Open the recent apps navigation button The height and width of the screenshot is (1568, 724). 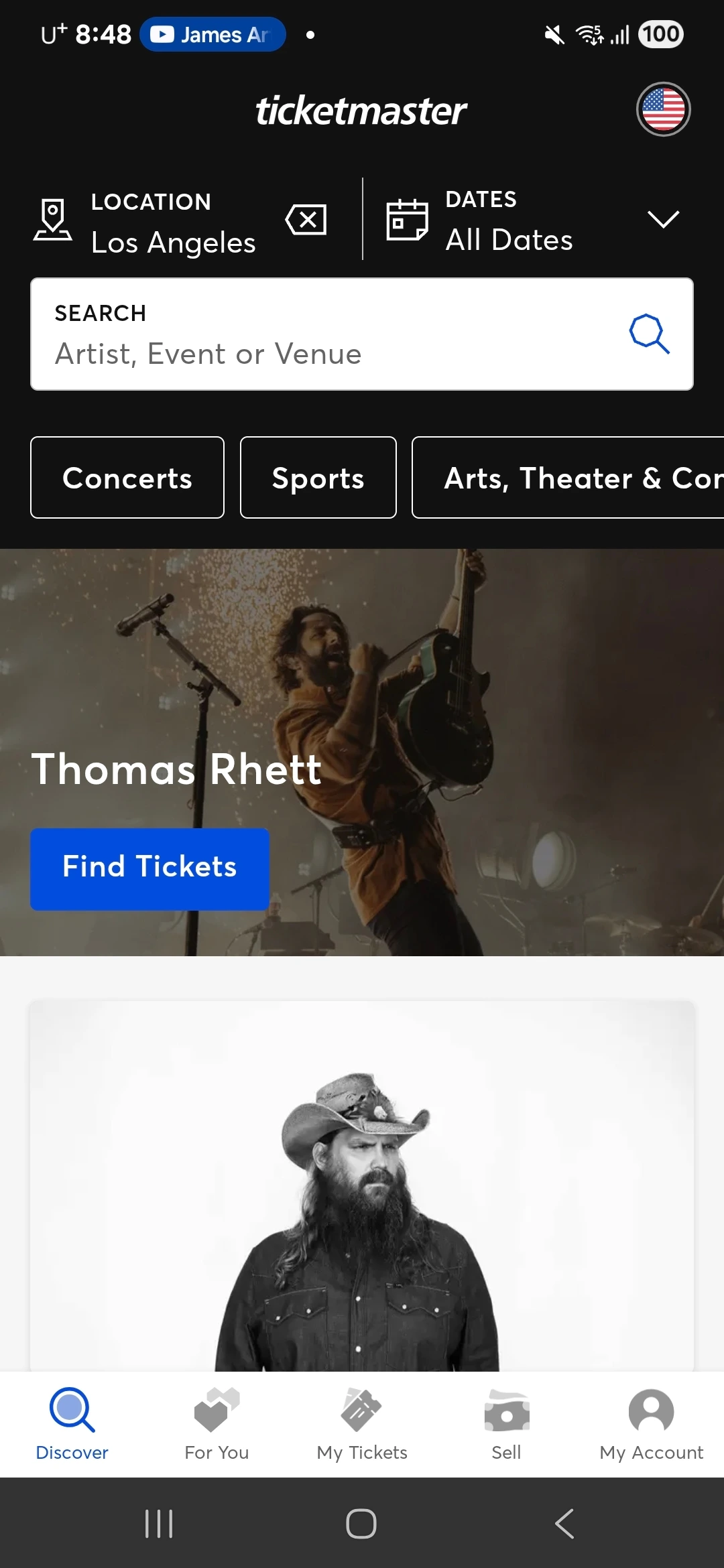pos(159,1524)
